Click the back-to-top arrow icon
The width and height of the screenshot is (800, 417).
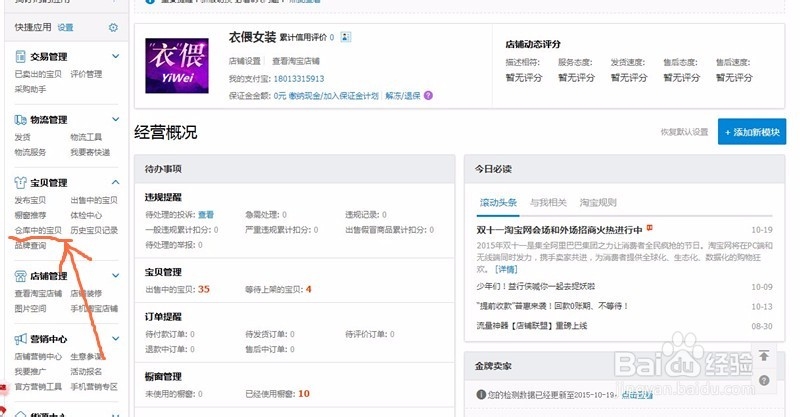pyautogui.click(x=764, y=356)
